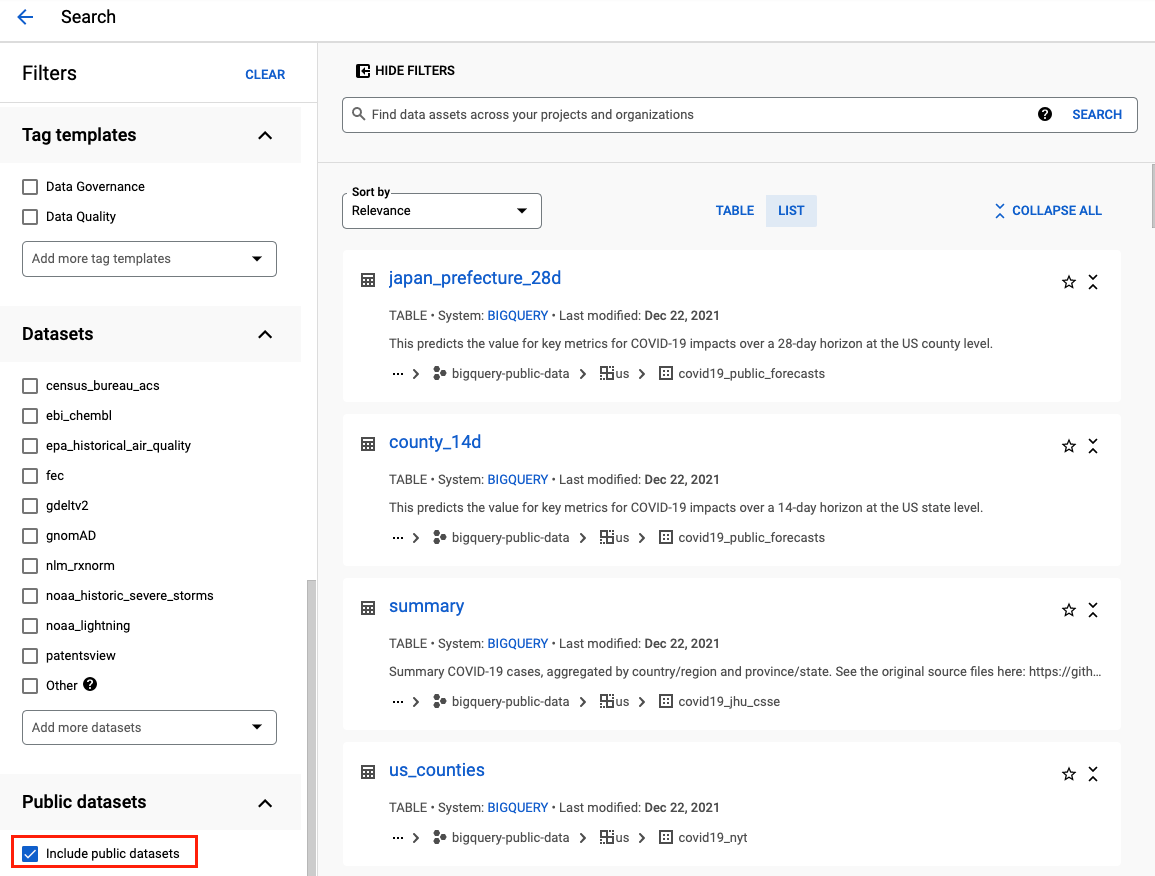Switch to TABLE view
The height and width of the screenshot is (876, 1155).
coord(735,210)
